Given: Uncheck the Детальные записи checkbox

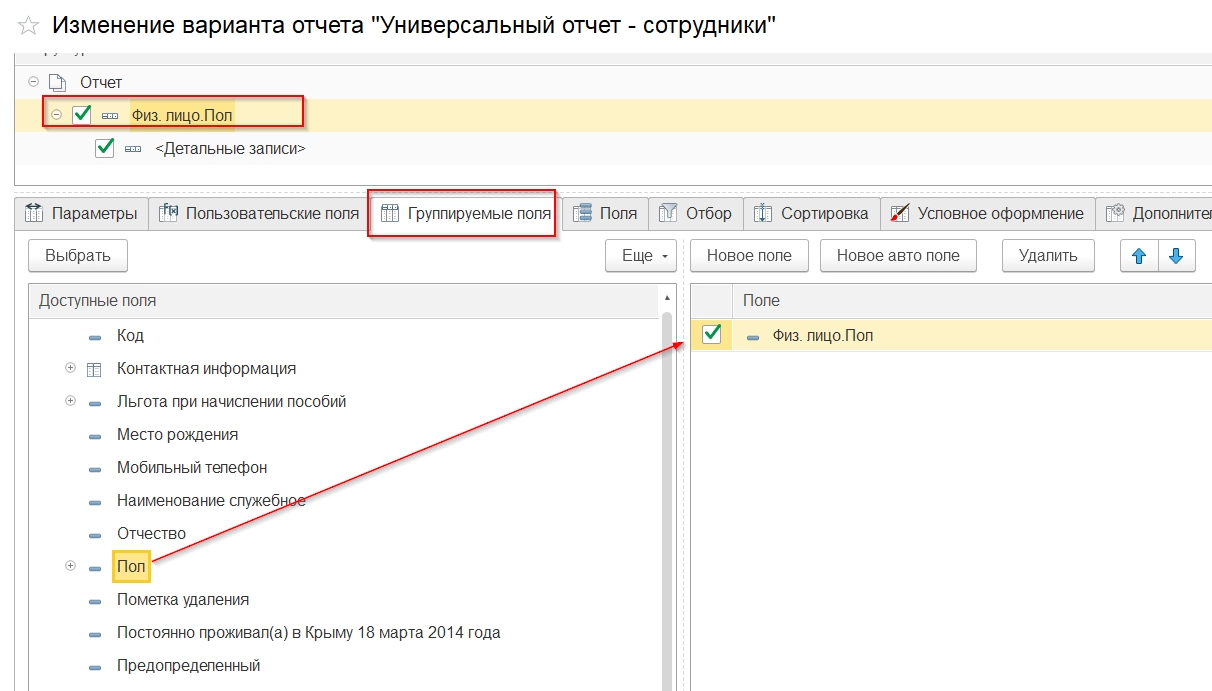Looking at the screenshot, I should [104, 148].
